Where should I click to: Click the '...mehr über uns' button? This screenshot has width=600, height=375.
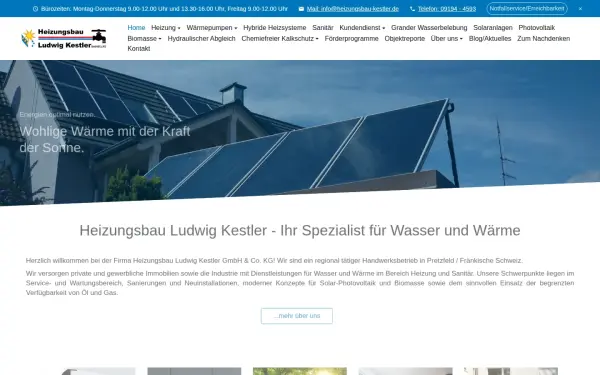(297, 316)
